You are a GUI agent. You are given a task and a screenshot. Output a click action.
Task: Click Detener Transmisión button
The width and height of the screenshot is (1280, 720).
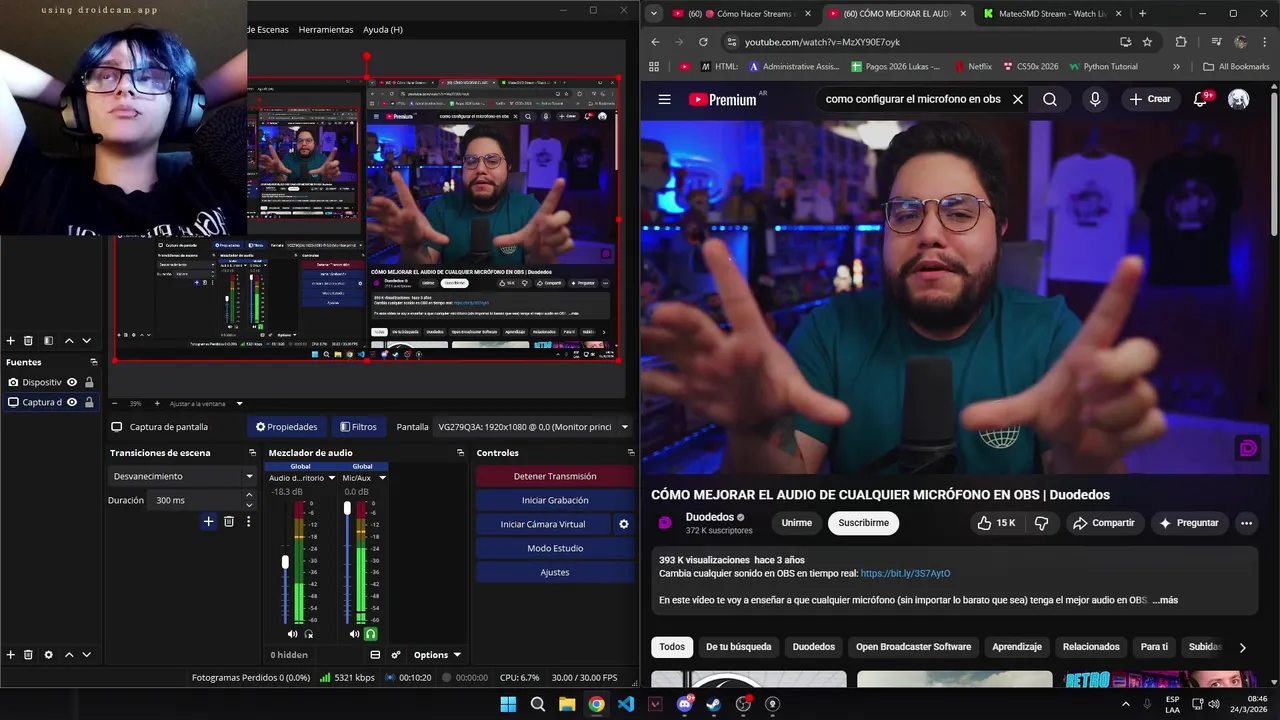point(555,476)
